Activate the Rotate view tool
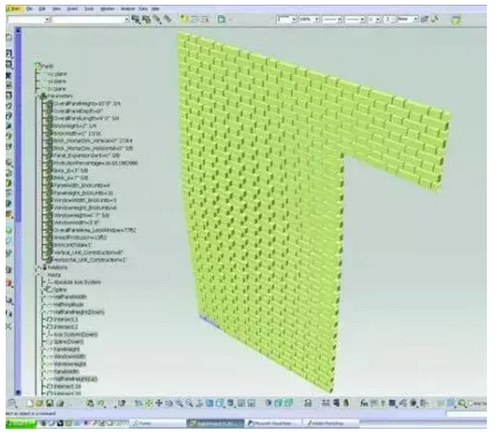This screenshot has width=500, height=434. [169, 404]
